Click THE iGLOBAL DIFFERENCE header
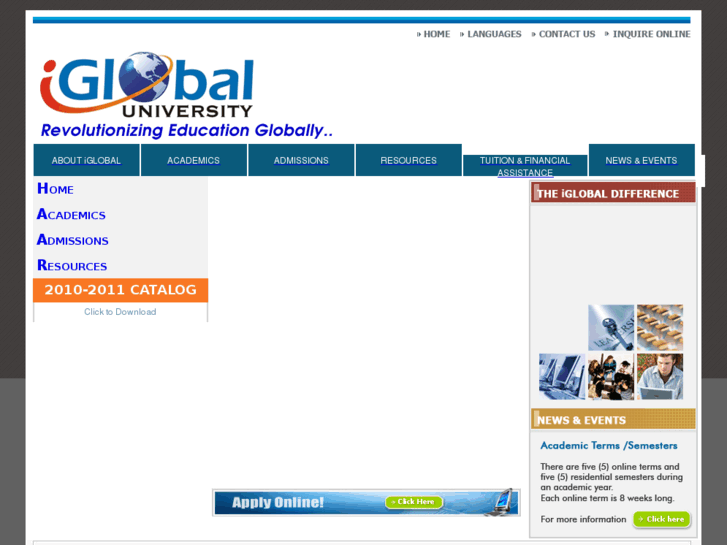727x545 pixels. [x=613, y=193]
